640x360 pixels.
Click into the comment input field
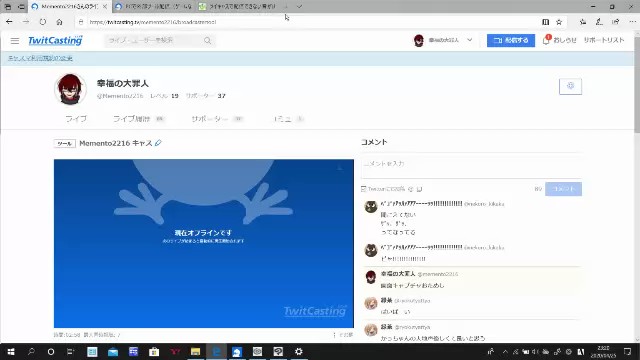click(x=471, y=166)
